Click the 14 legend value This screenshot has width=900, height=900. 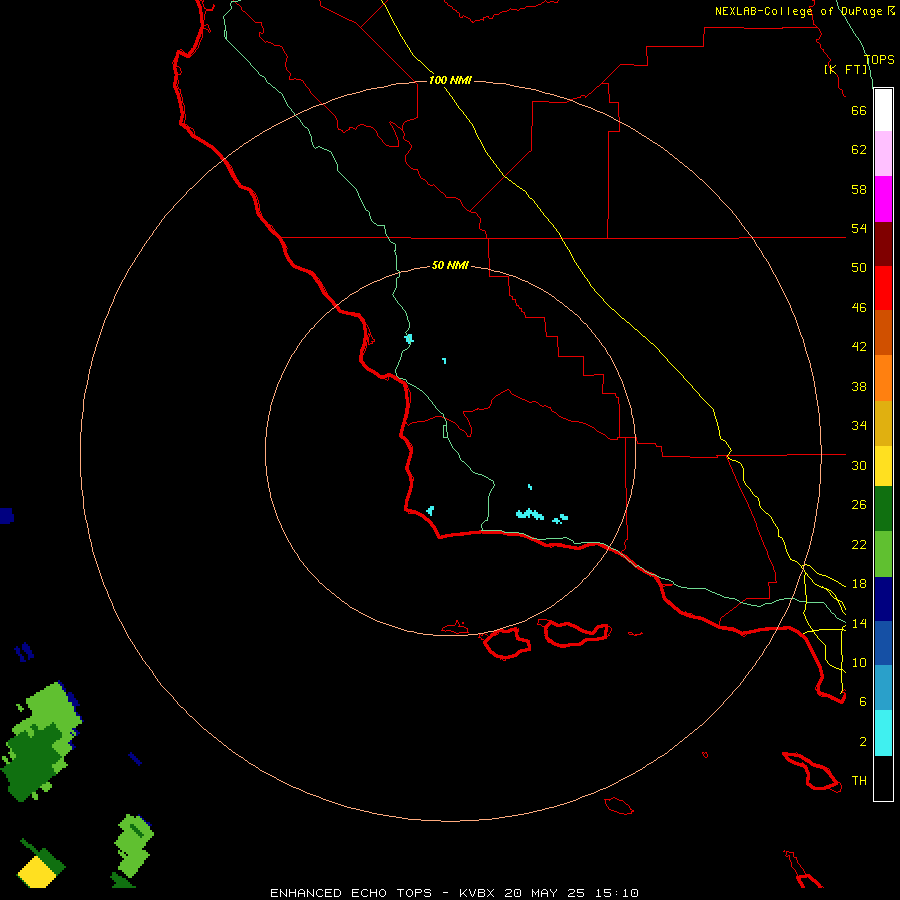pyautogui.click(x=859, y=623)
